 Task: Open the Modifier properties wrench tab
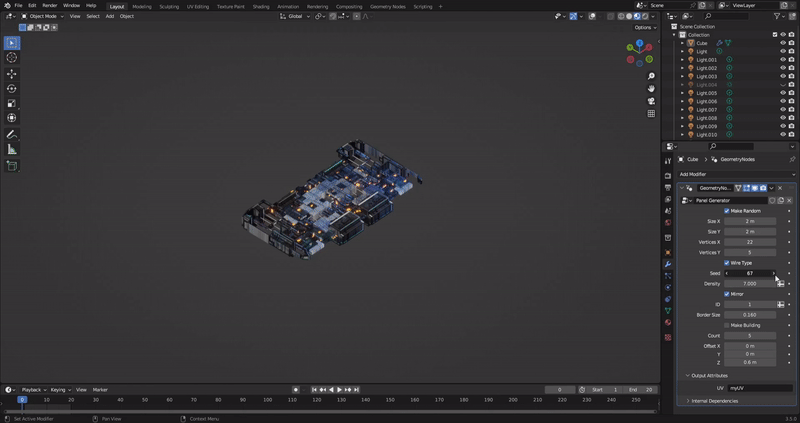click(668, 264)
